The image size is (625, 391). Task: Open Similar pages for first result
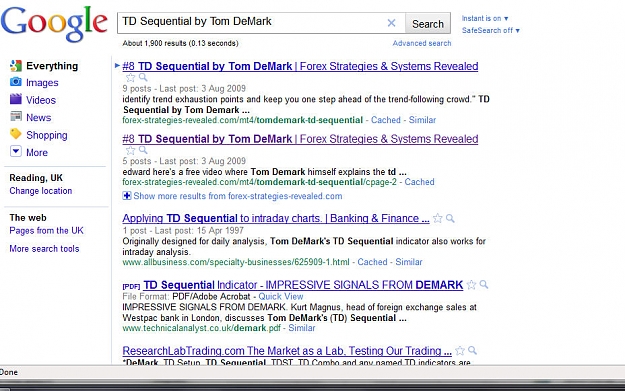click(x=422, y=120)
